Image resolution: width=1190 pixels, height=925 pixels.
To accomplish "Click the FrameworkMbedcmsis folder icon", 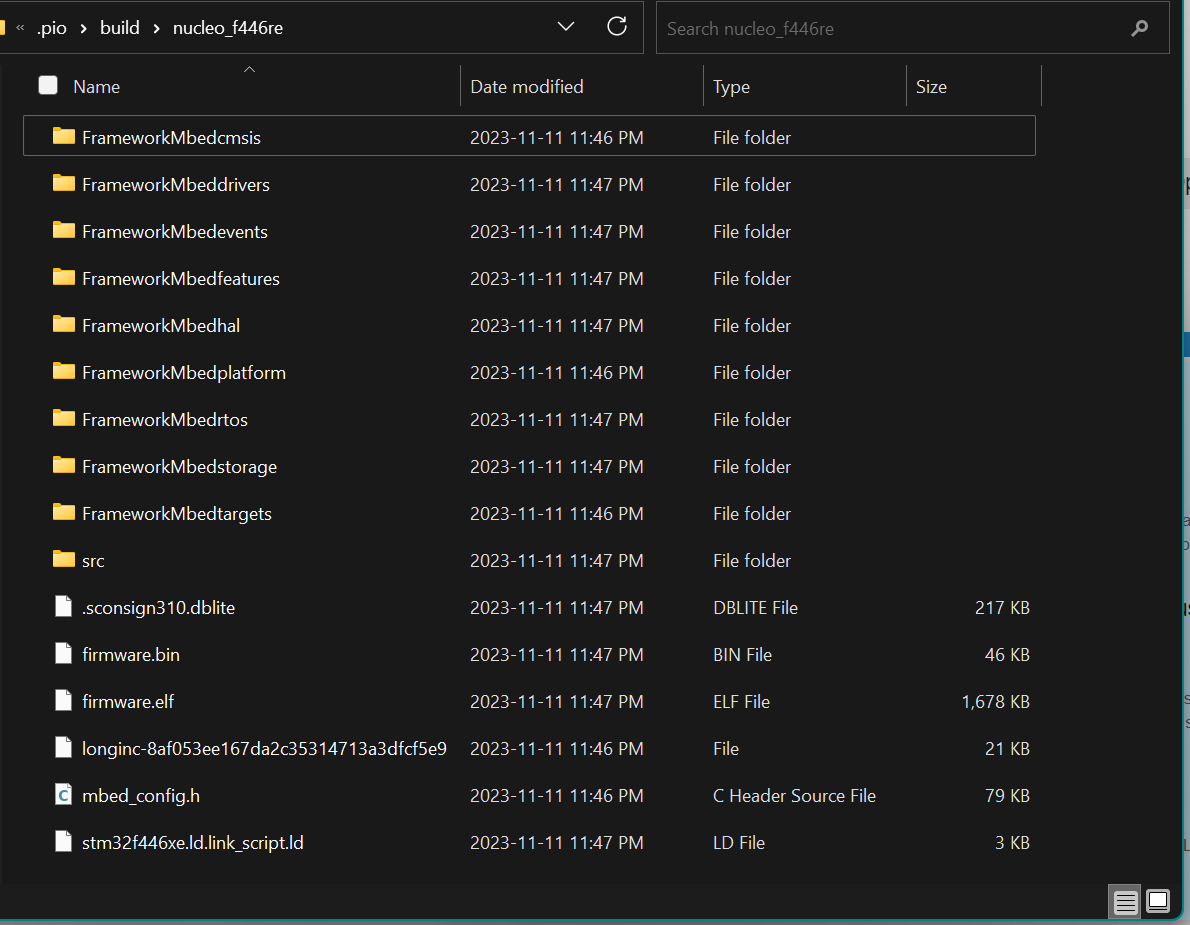I will (x=64, y=137).
